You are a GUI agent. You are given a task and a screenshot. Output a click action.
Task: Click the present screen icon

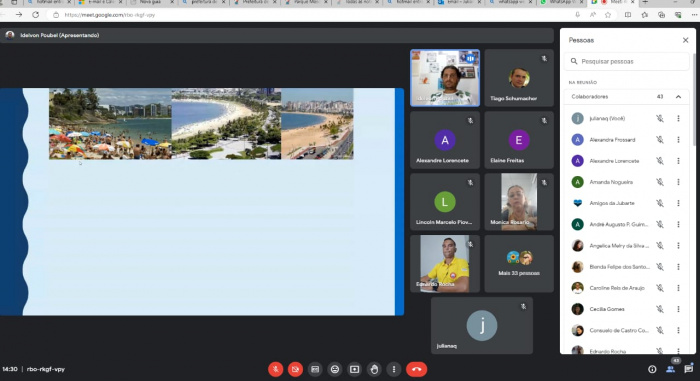pyautogui.click(x=354, y=369)
